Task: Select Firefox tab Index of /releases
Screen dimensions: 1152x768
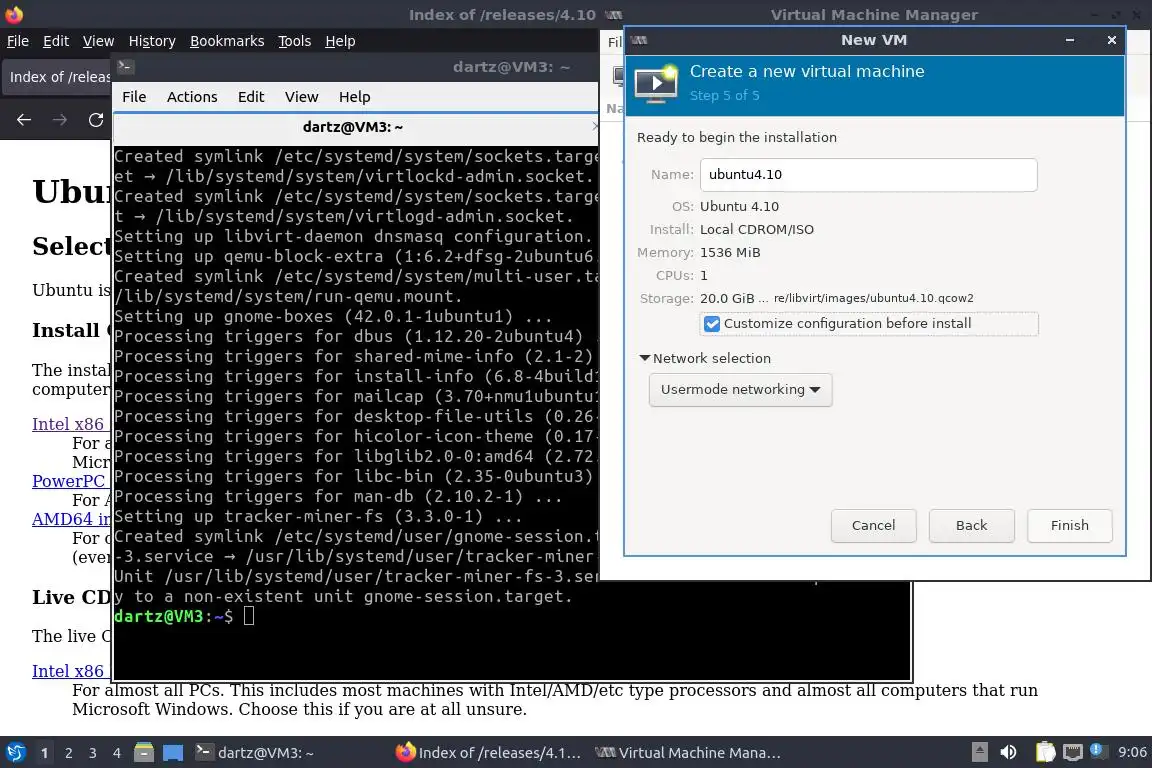Action: pos(57,77)
